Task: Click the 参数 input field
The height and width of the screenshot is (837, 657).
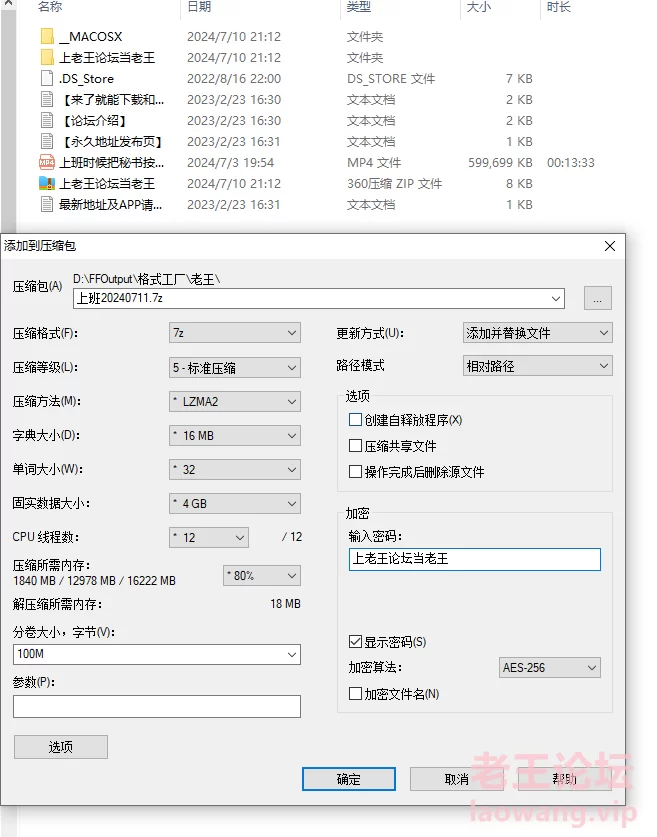Action: tap(157, 706)
